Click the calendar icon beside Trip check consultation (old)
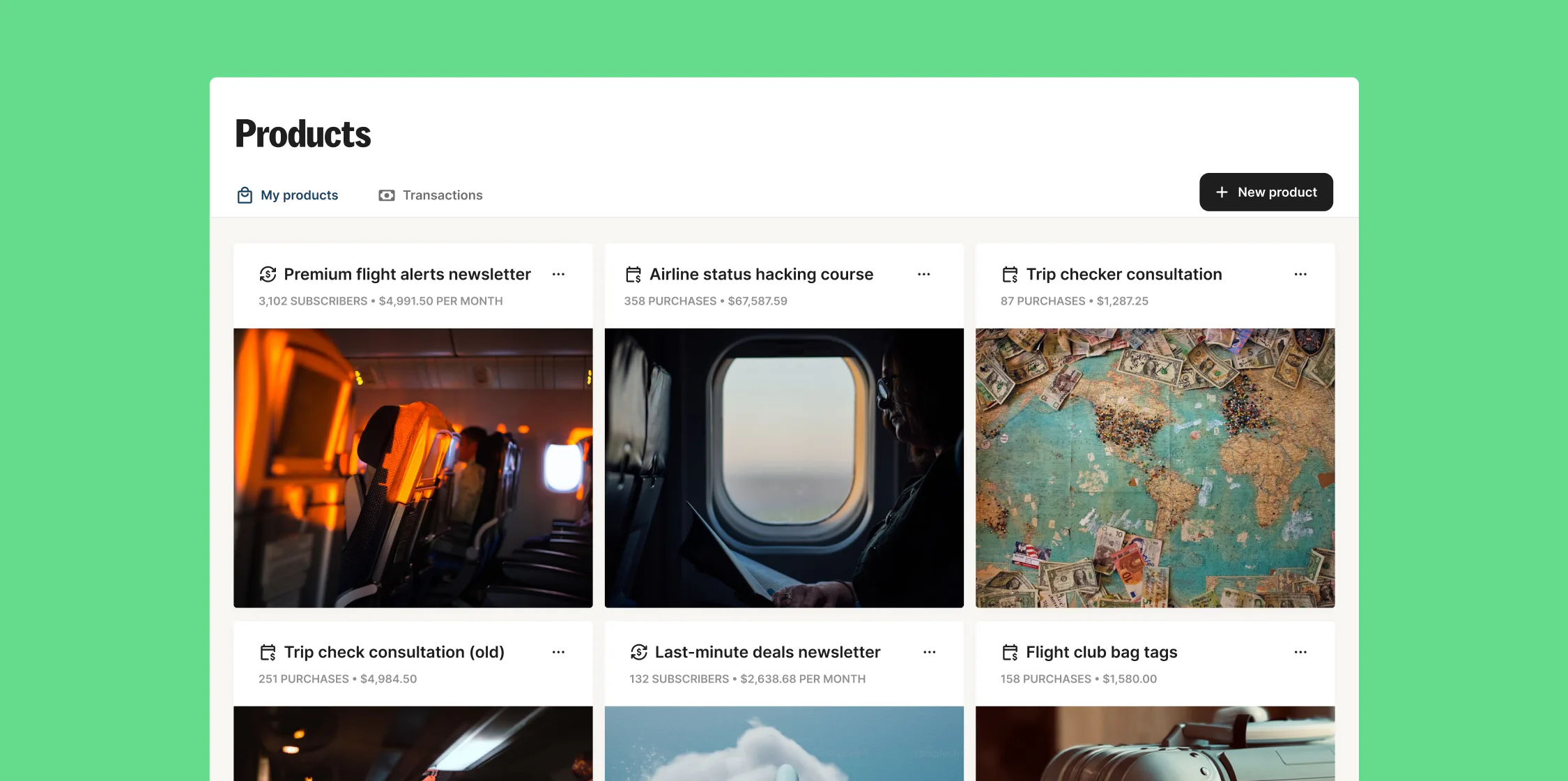 coord(268,653)
